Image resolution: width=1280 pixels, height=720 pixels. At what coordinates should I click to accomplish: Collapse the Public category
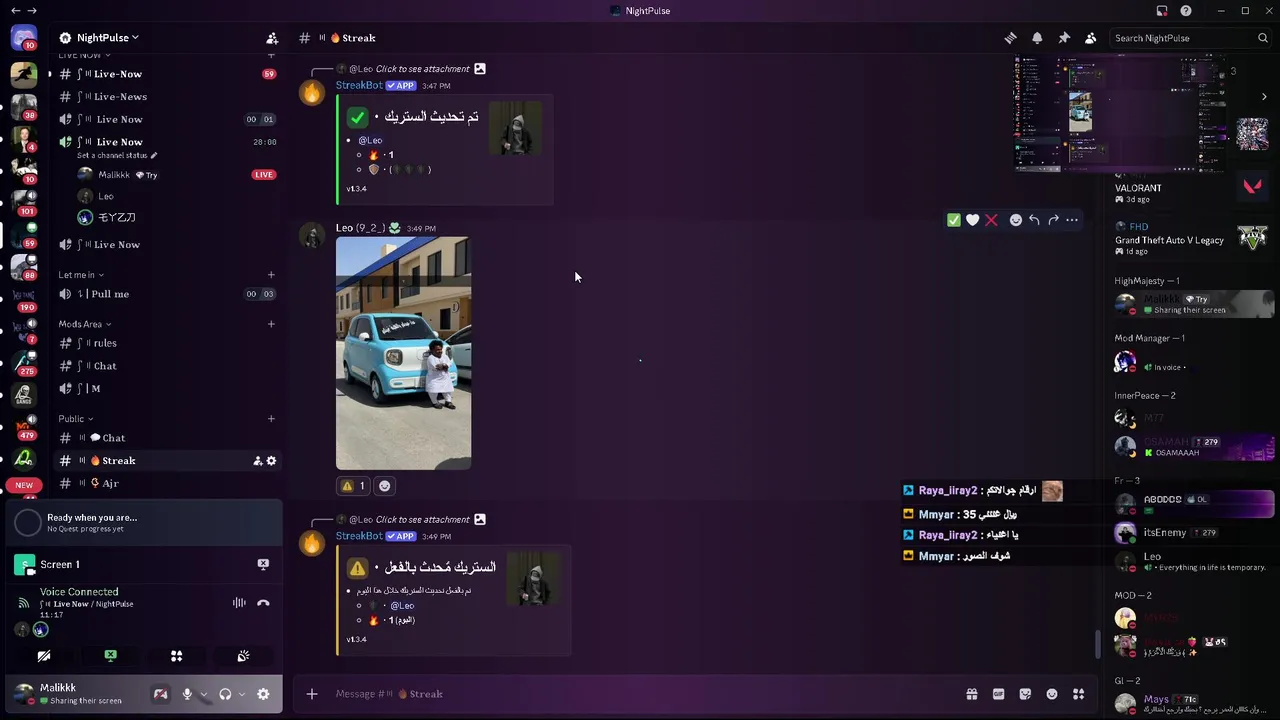coord(75,419)
